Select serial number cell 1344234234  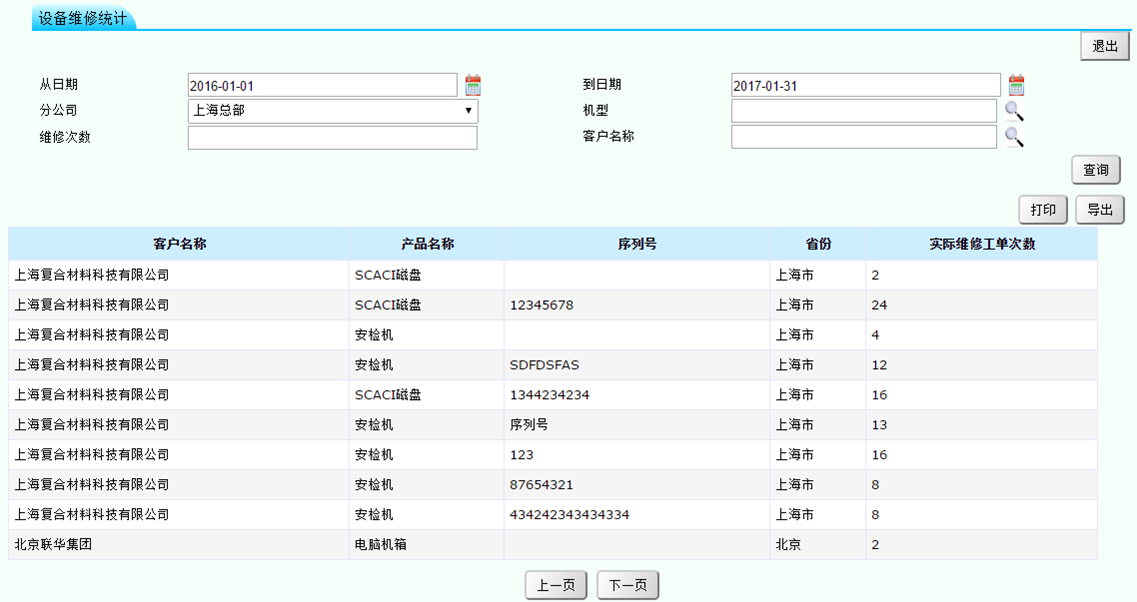click(x=637, y=395)
